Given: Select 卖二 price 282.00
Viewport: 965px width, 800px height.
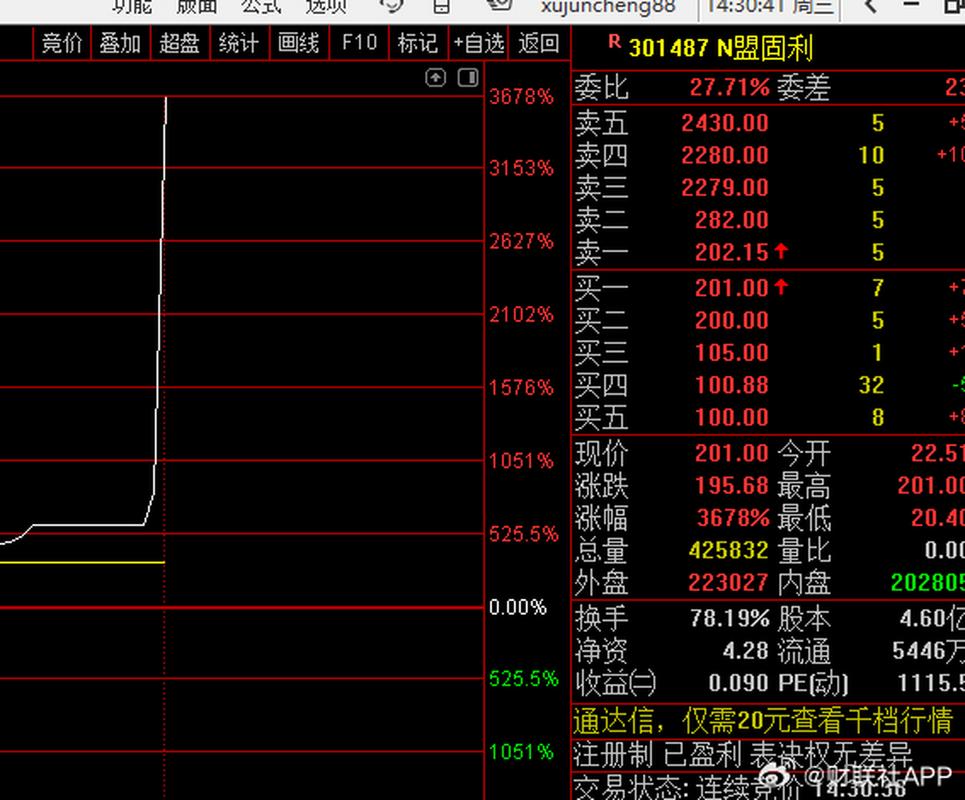Looking at the screenshot, I should pos(732,220).
